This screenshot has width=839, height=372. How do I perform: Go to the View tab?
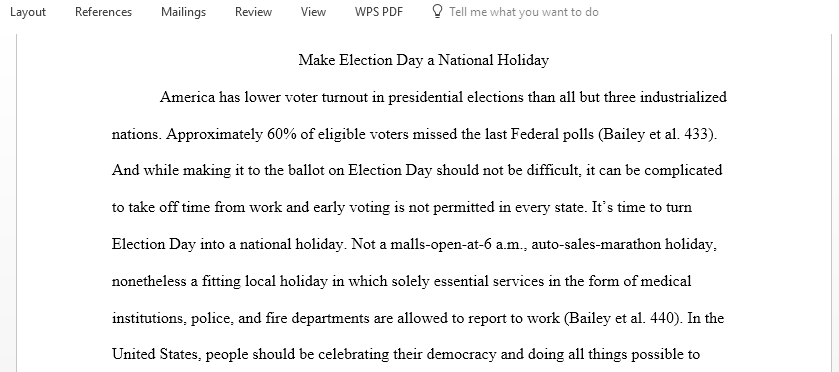point(313,12)
